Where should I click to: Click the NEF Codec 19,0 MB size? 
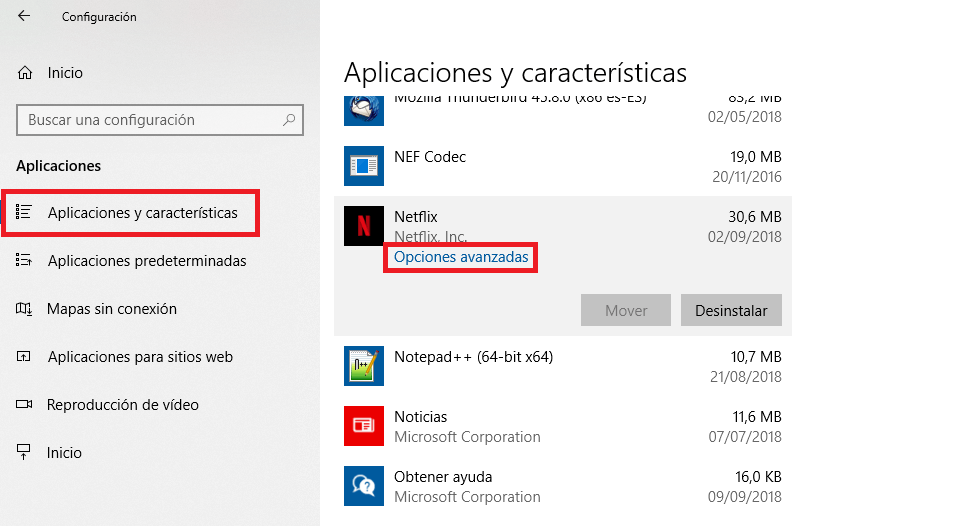(755, 157)
